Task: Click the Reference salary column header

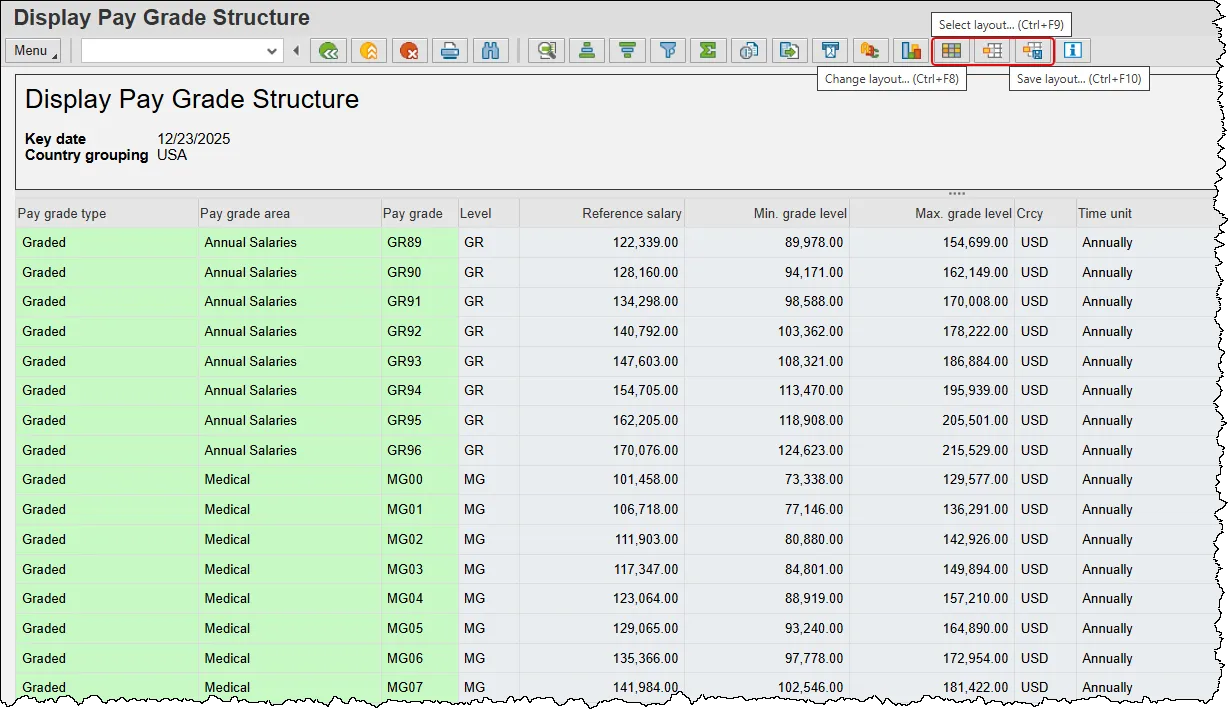Action: pyautogui.click(x=631, y=213)
